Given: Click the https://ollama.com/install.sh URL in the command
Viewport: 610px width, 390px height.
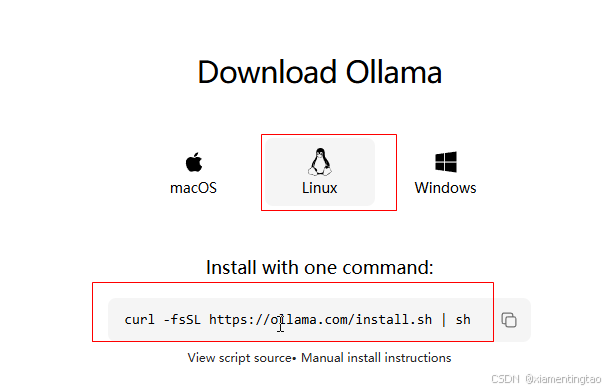Looking at the screenshot, I should pos(321,320).
